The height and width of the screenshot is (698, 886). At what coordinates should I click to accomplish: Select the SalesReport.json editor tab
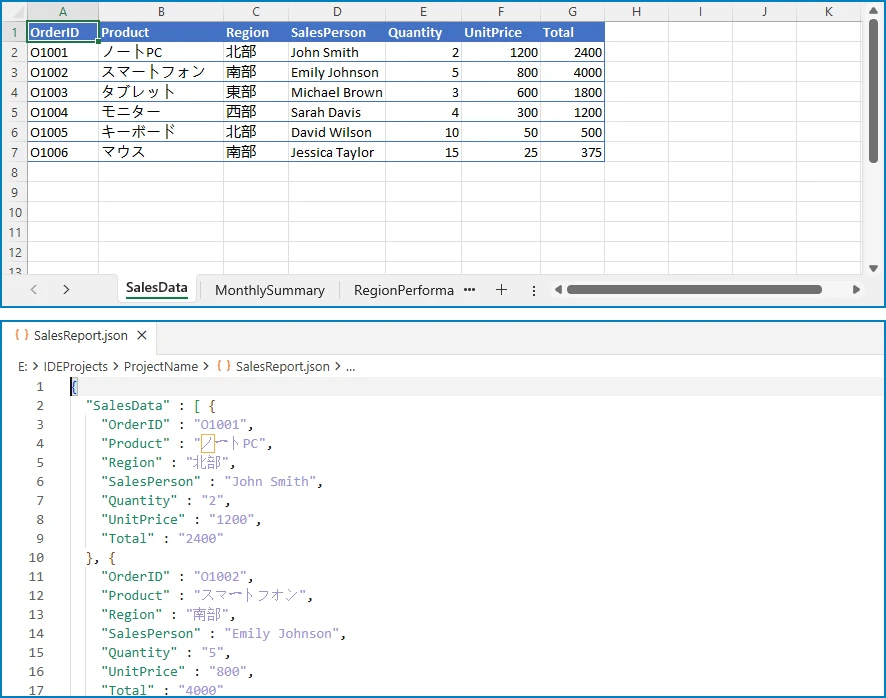point(80,336)
